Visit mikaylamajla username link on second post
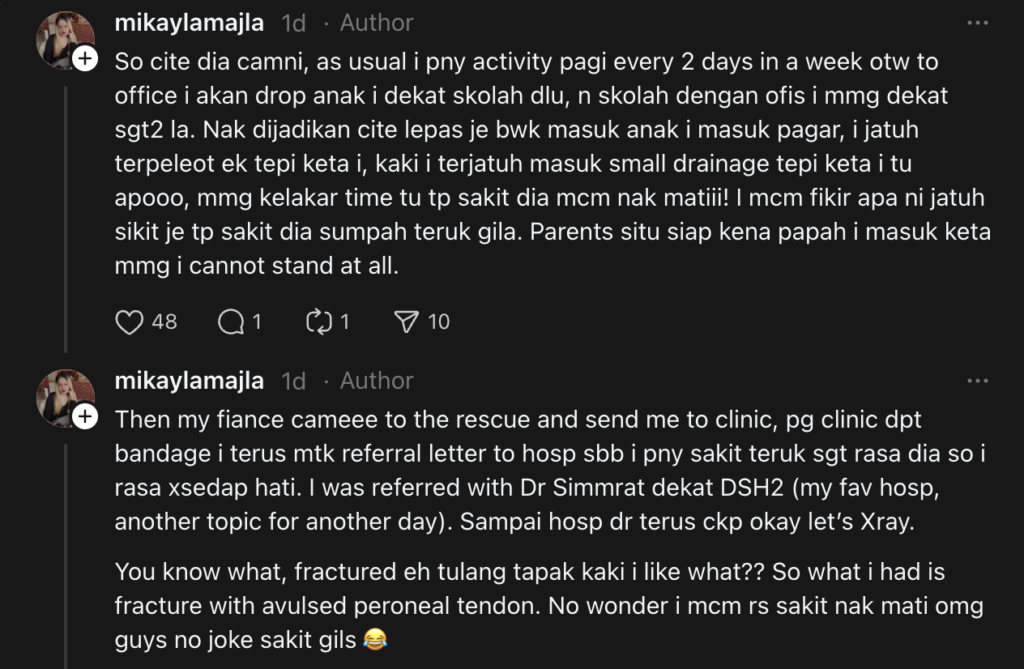The width and height of the screenshot is (1024, 669). coord(189,380)
